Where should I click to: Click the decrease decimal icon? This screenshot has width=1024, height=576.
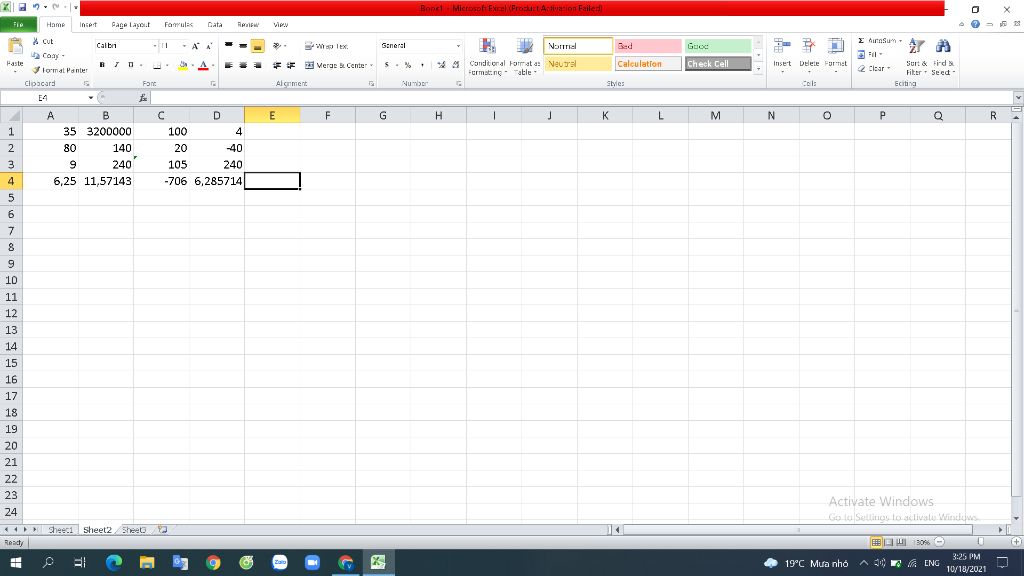point(455,65)
